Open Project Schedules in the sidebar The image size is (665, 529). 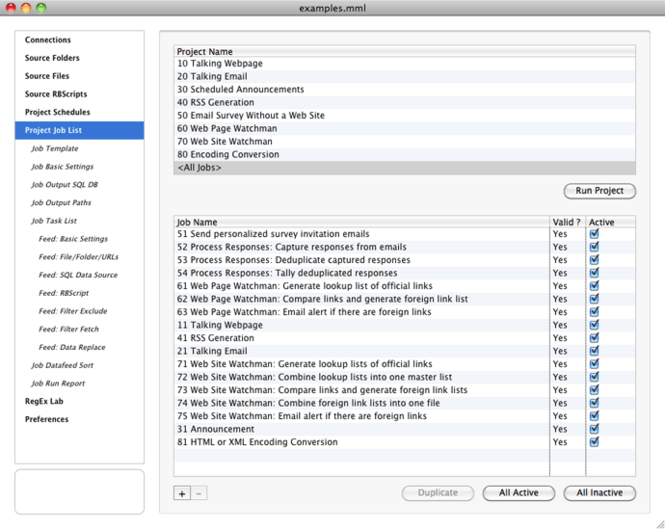point(79,112)
